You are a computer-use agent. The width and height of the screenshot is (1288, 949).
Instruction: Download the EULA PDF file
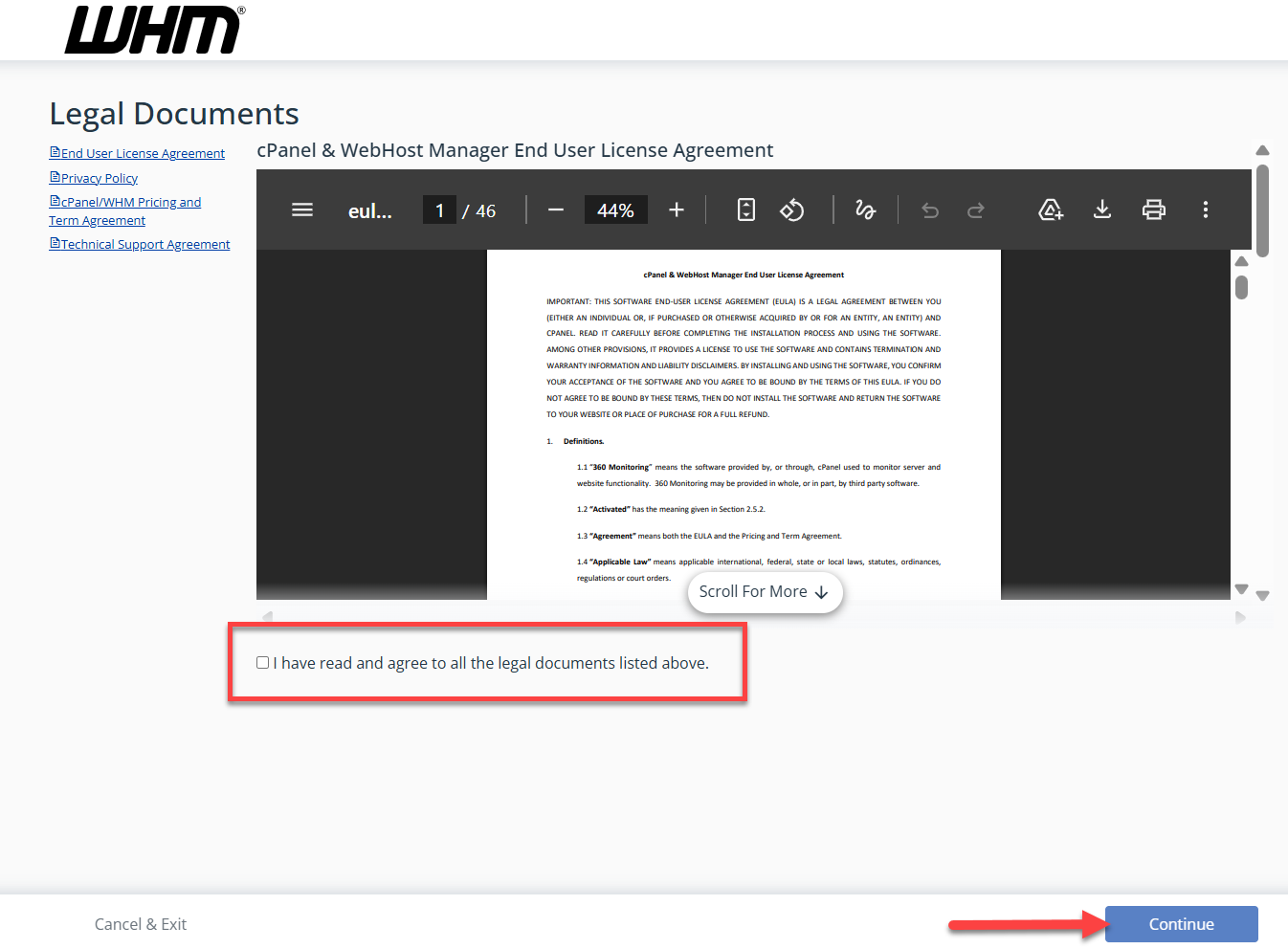(x=1102, y=210)
